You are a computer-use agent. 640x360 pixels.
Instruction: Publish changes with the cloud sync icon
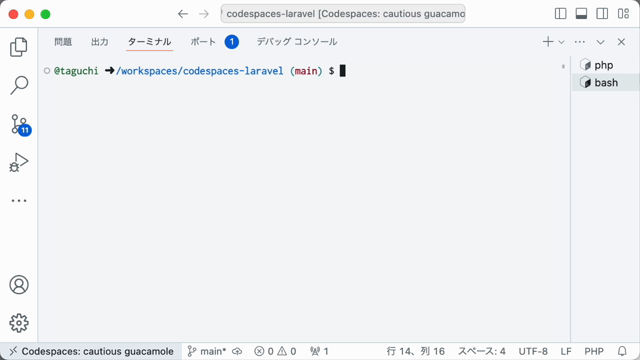point(237,351)
